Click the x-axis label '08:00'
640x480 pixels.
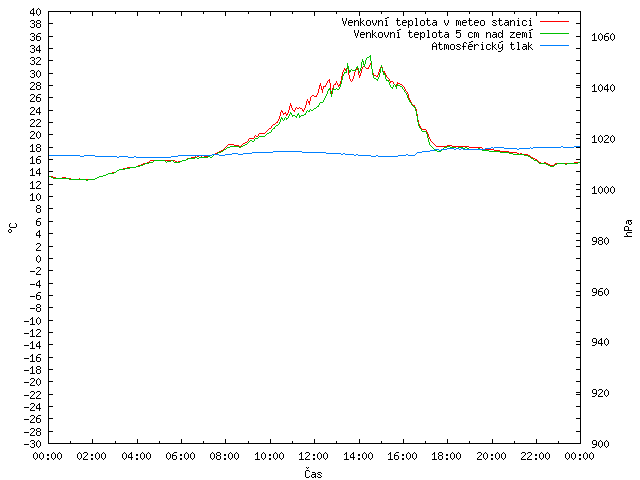[x=224, y=456]
